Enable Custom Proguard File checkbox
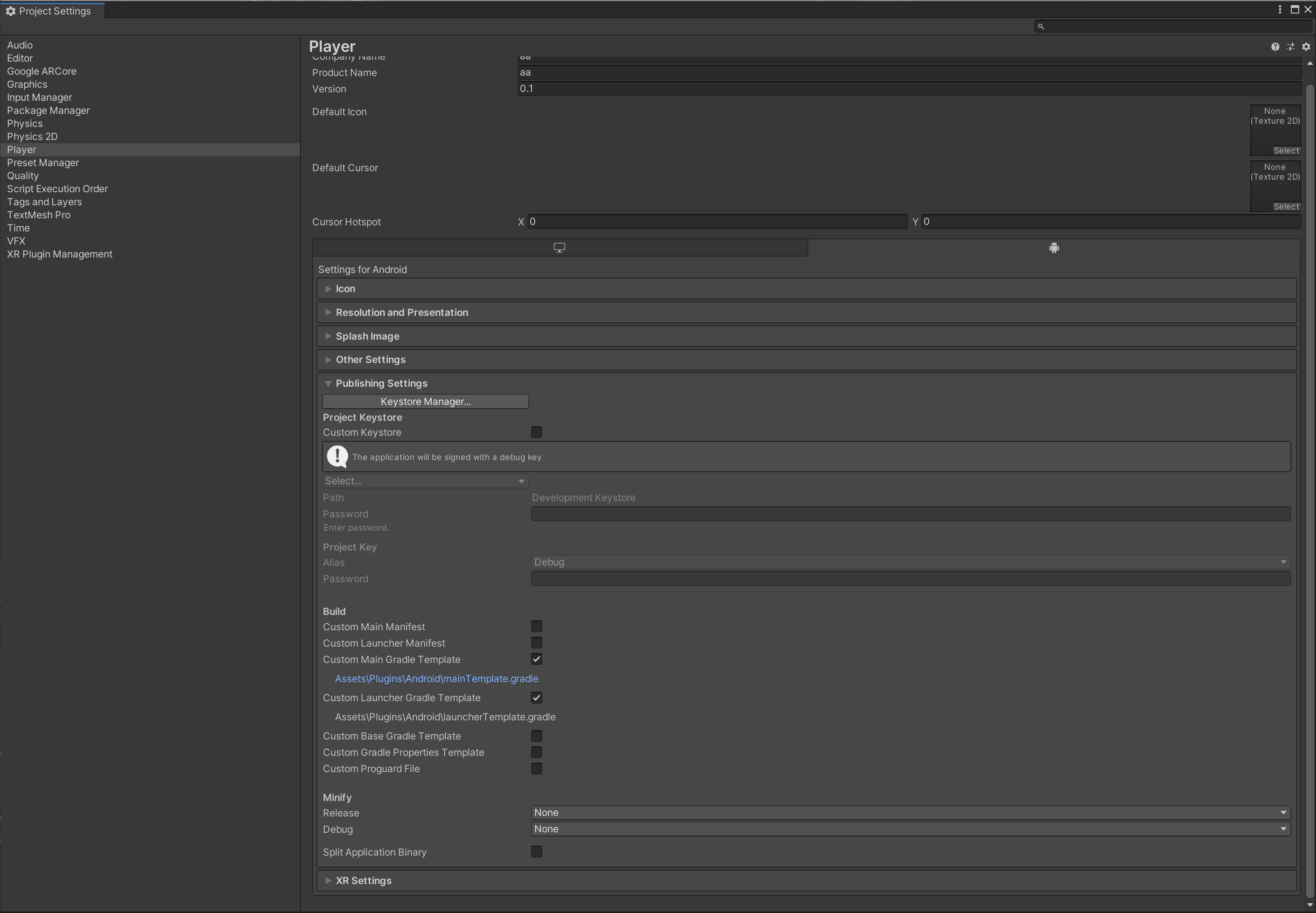 (536, 769)
